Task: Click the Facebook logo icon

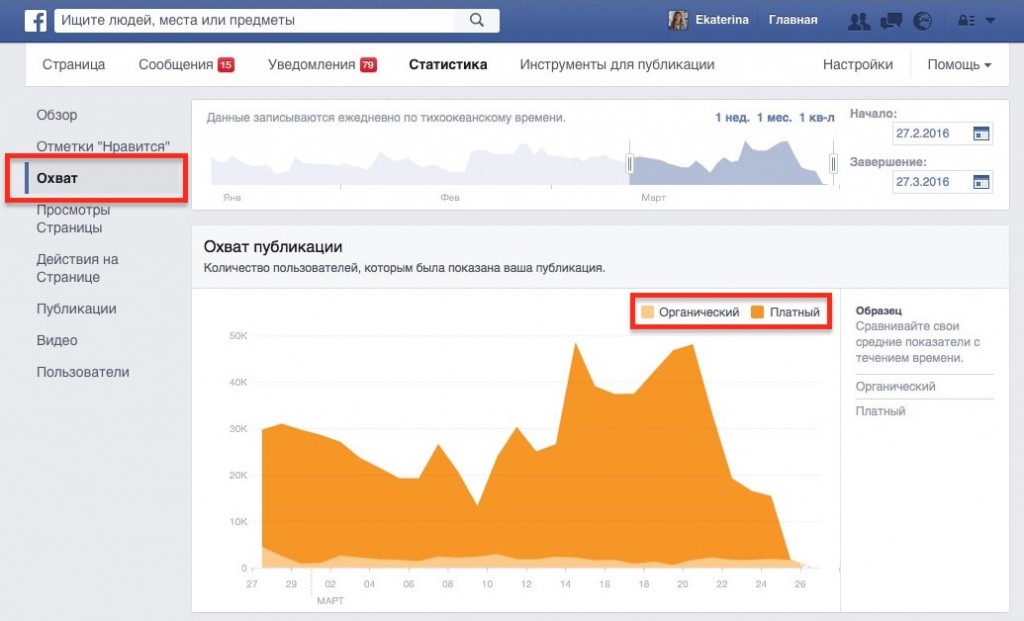Action: coord(36,20)
